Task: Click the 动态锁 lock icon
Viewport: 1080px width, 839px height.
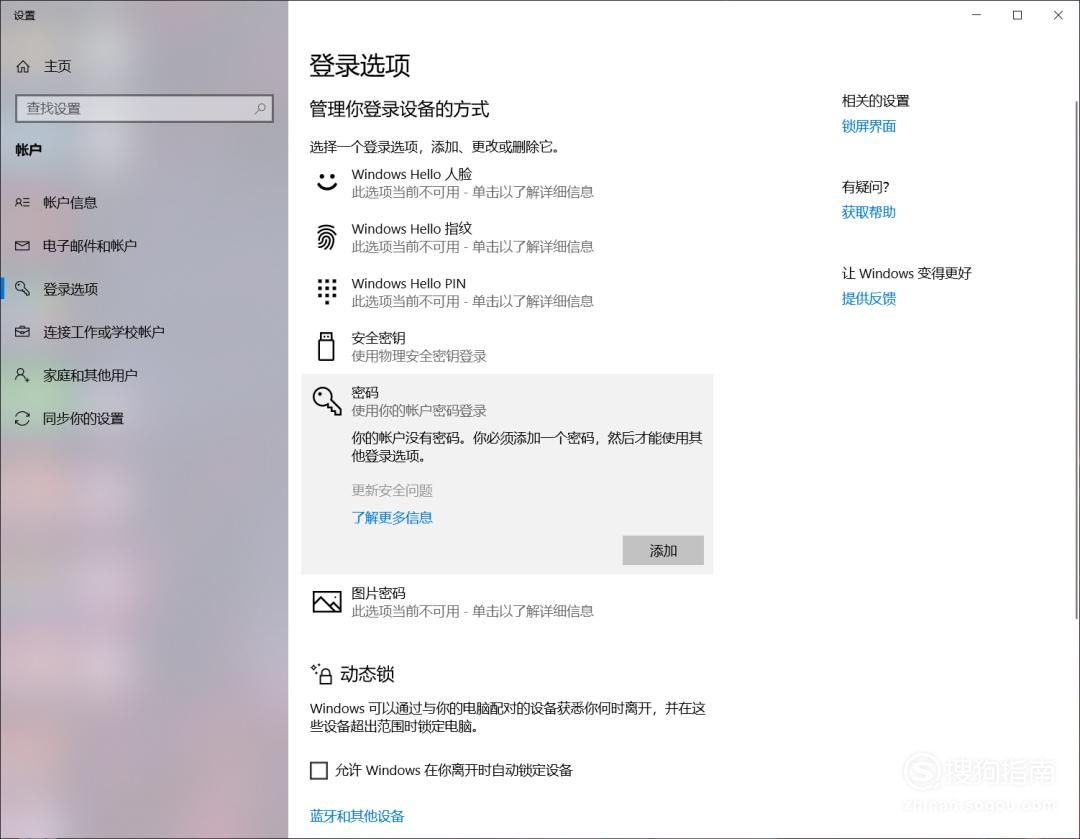Action: pos(322,674)
